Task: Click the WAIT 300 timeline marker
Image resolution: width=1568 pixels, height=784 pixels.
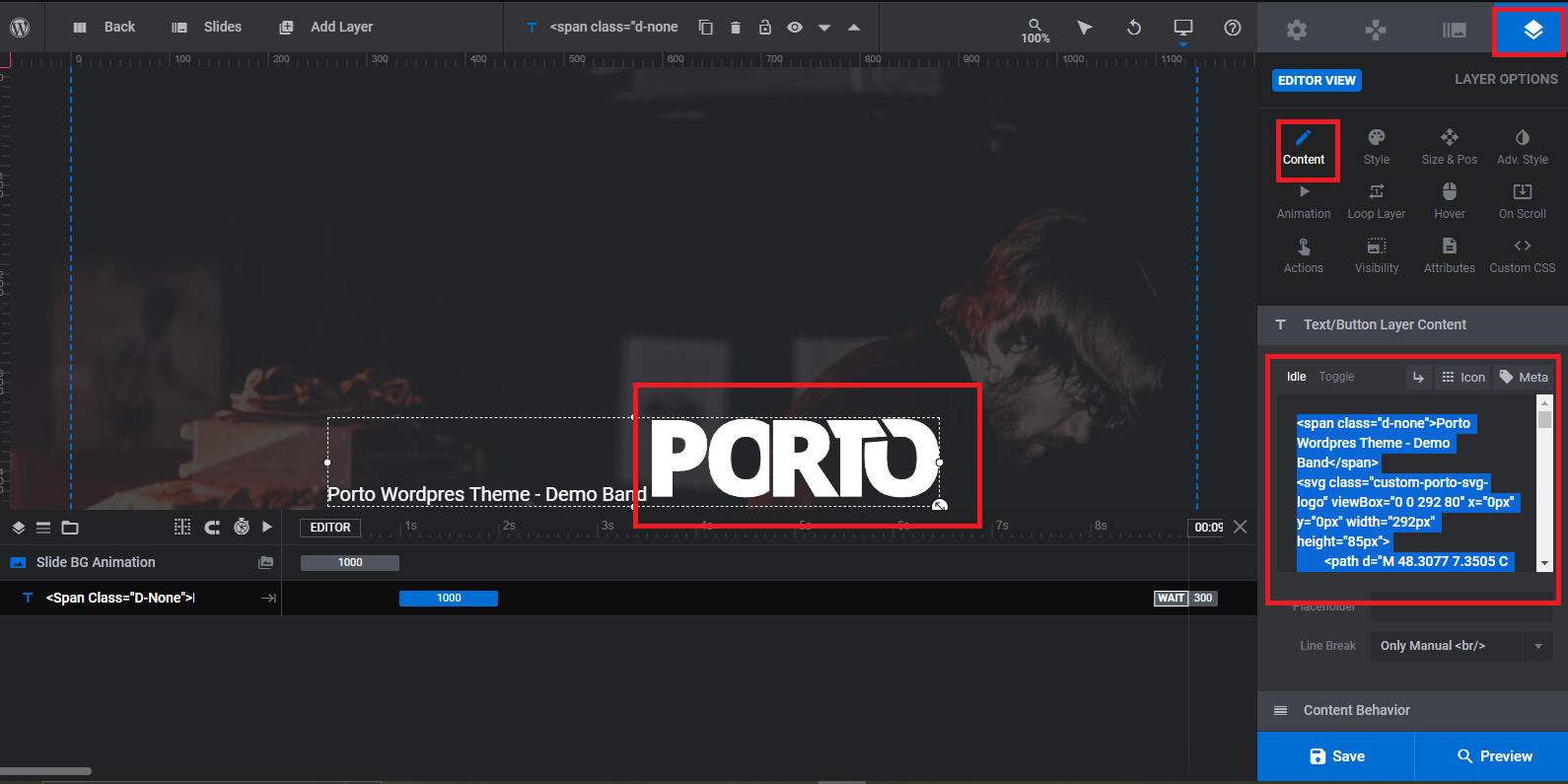Action: pyautogui.click(x=1185, y=599)
